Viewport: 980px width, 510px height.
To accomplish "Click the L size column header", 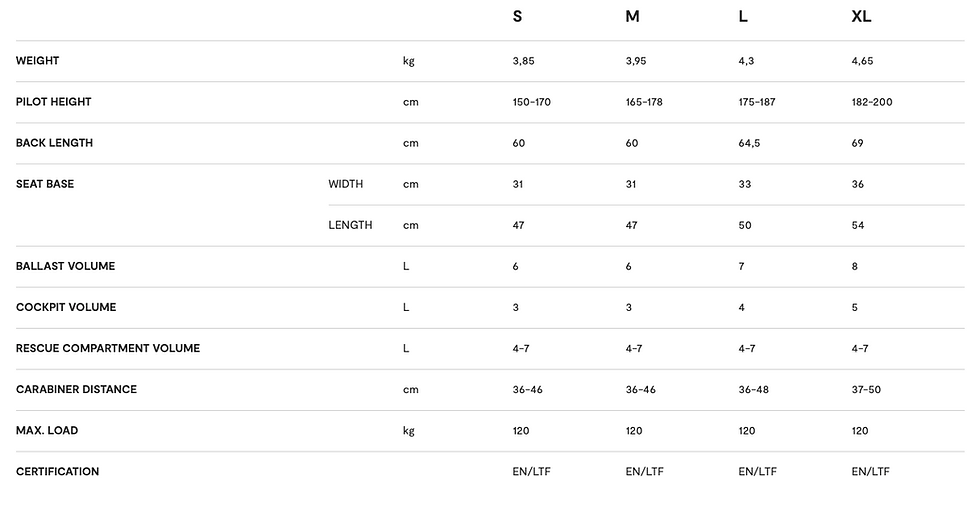I will 743,17.
